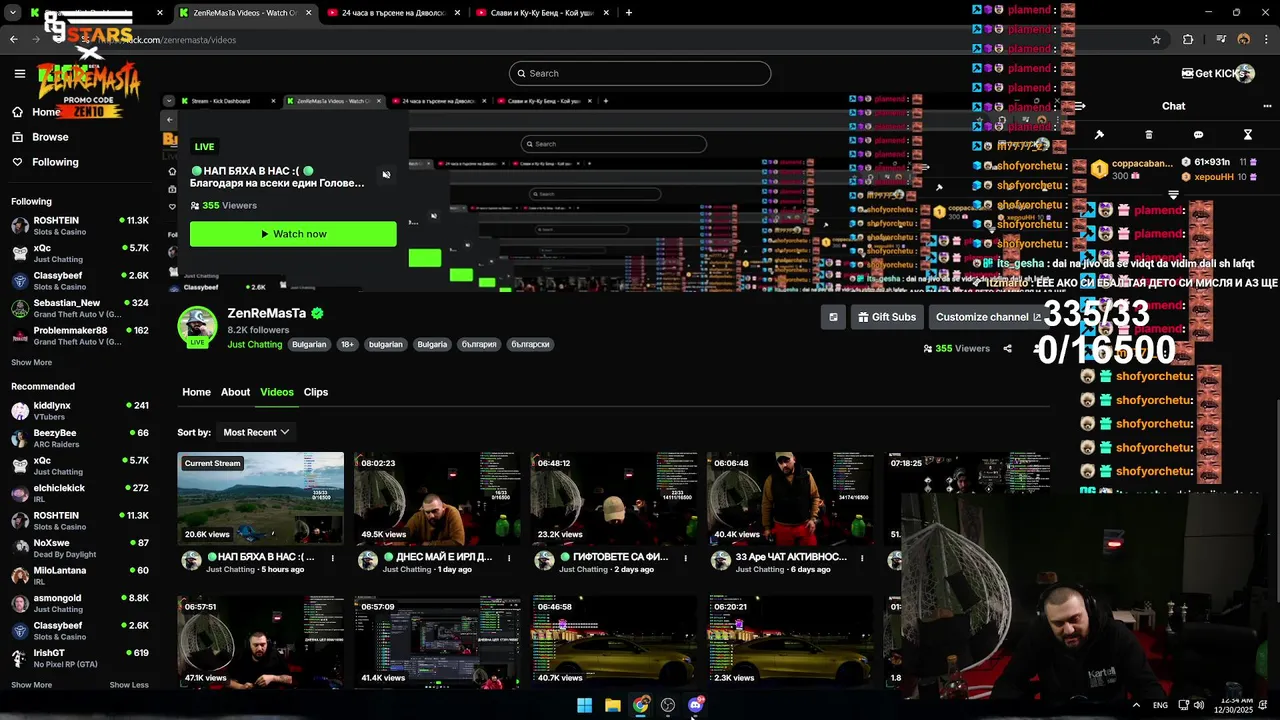Click Customize channel link
1280x720 pixels.
click(988, 317)
